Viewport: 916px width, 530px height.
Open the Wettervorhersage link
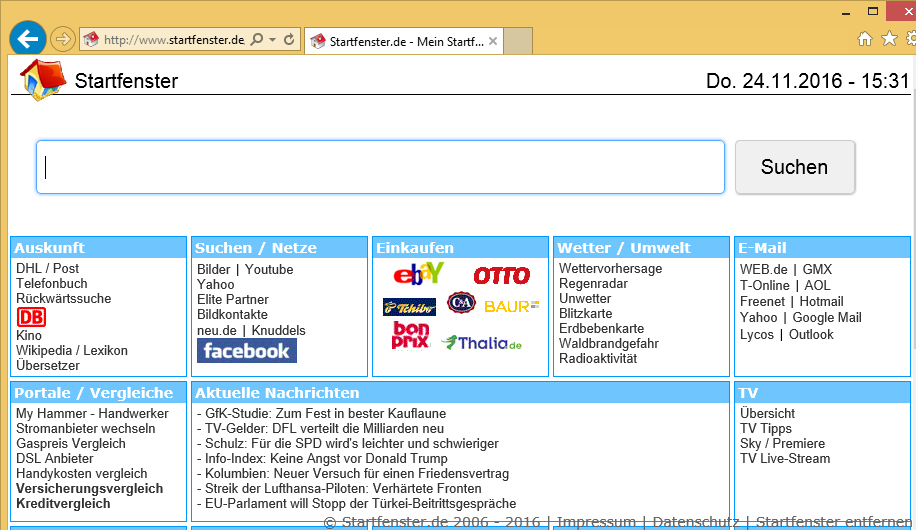click(610, 269)
